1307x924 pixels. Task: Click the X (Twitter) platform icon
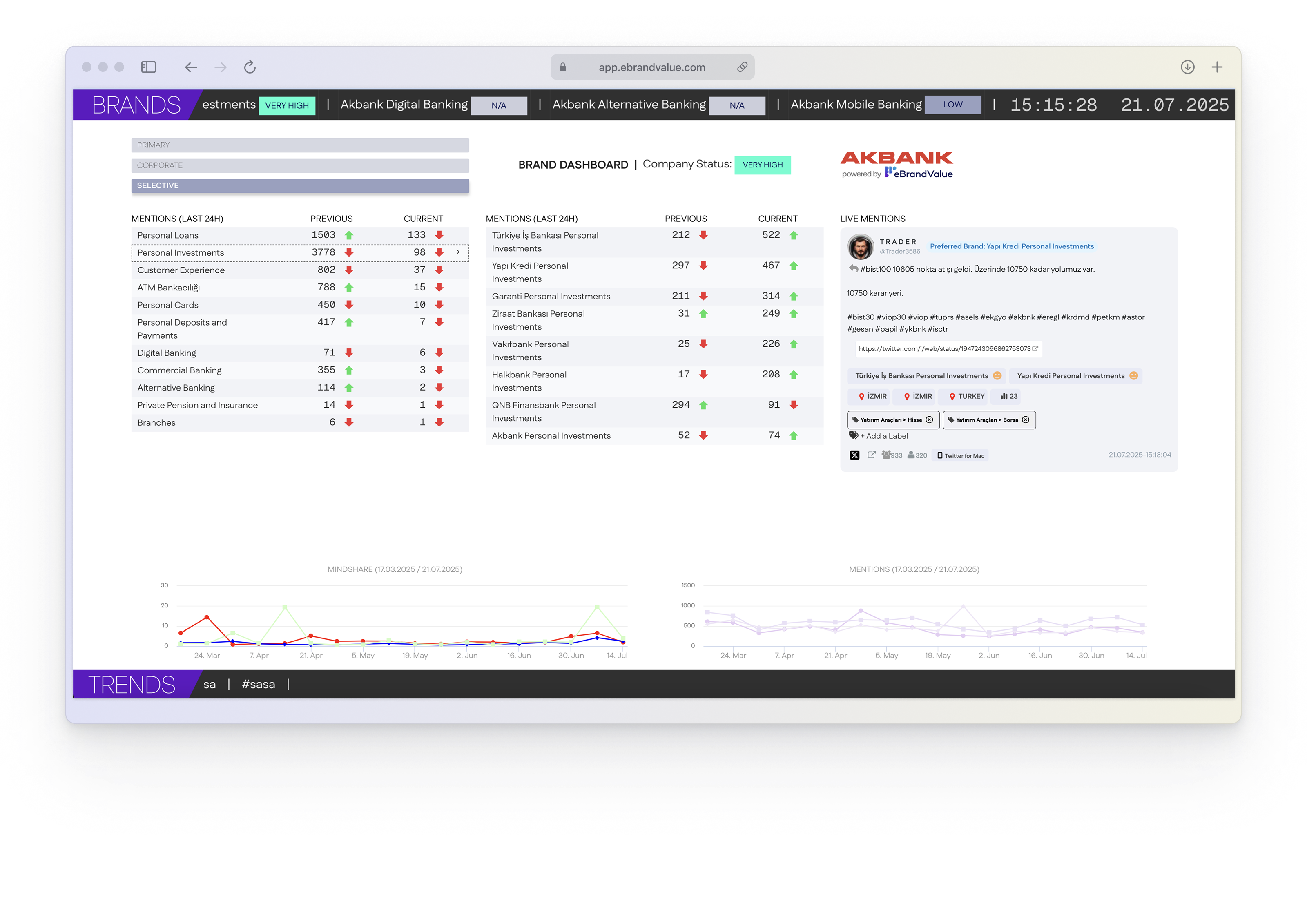coord(854,455)
